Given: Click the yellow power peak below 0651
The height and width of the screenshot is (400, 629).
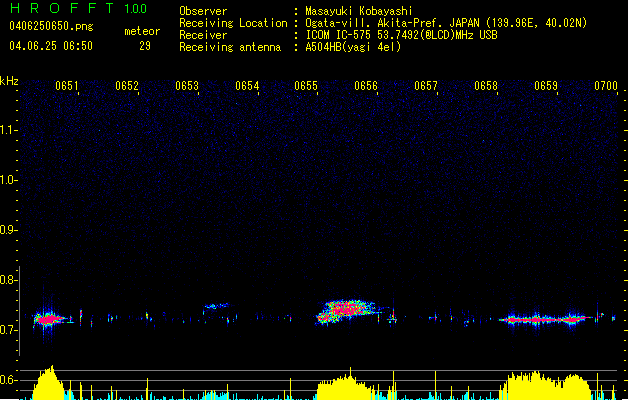Looking at the screenshot, I should (49, 383).
